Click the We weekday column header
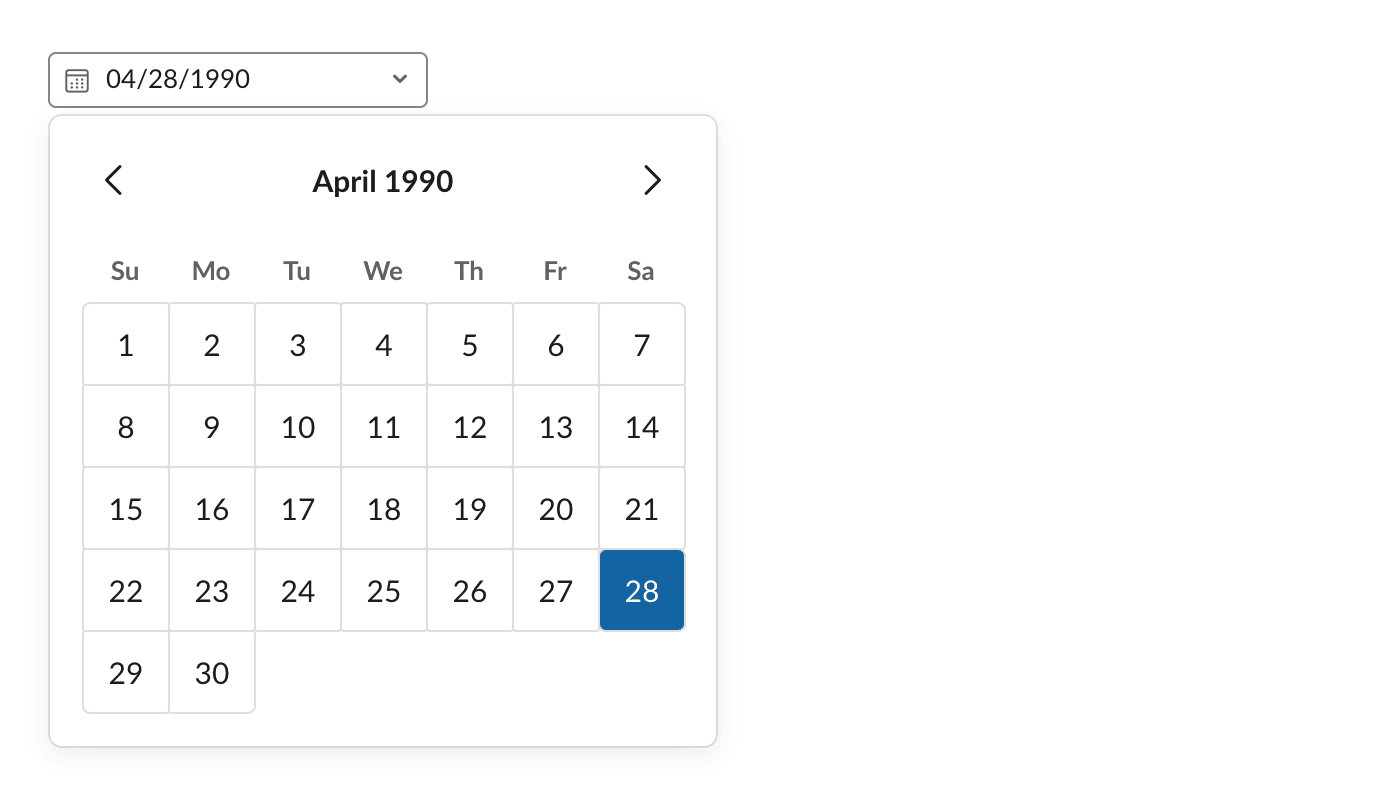The image size is (1380, 810). point(383,271)
